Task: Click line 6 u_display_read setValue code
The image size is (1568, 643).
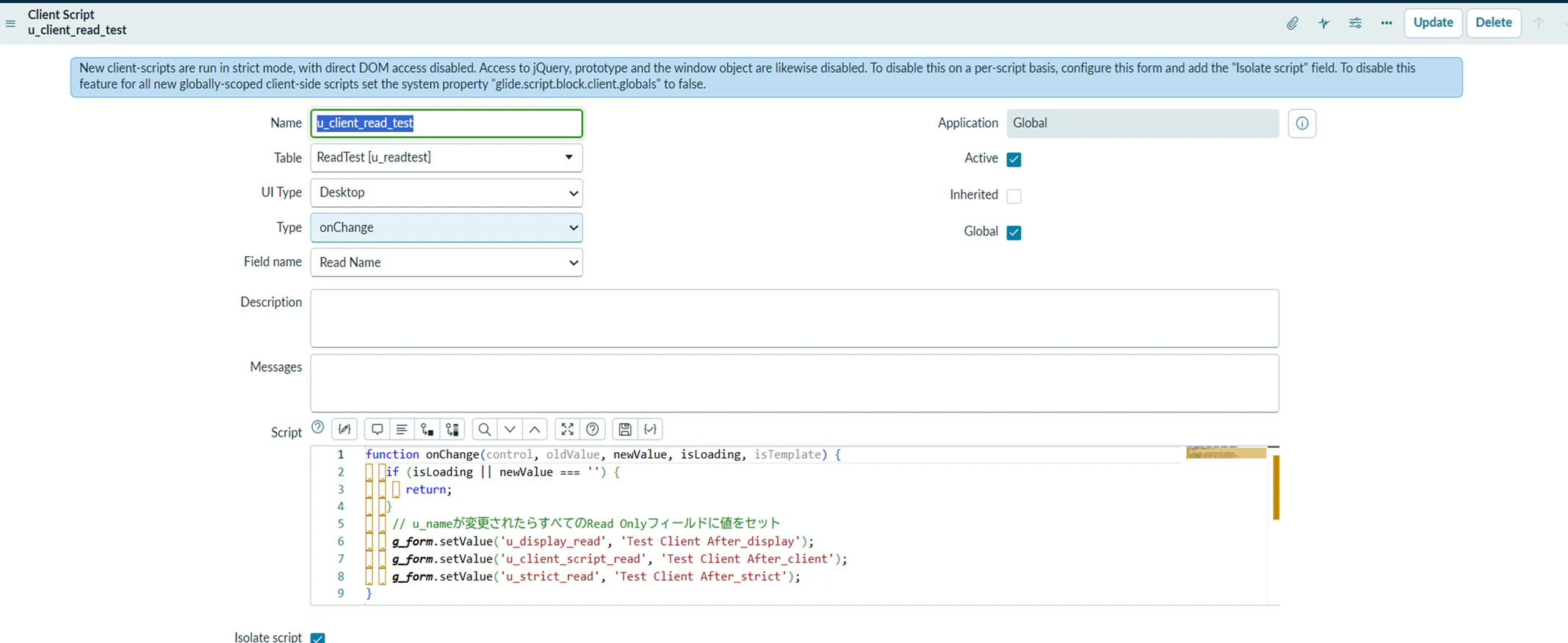Action: coord(603,542)
